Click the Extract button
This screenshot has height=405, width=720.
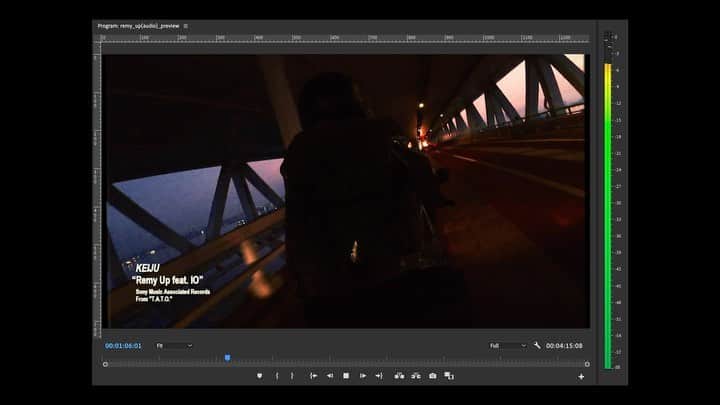click(x=416, y=376)
